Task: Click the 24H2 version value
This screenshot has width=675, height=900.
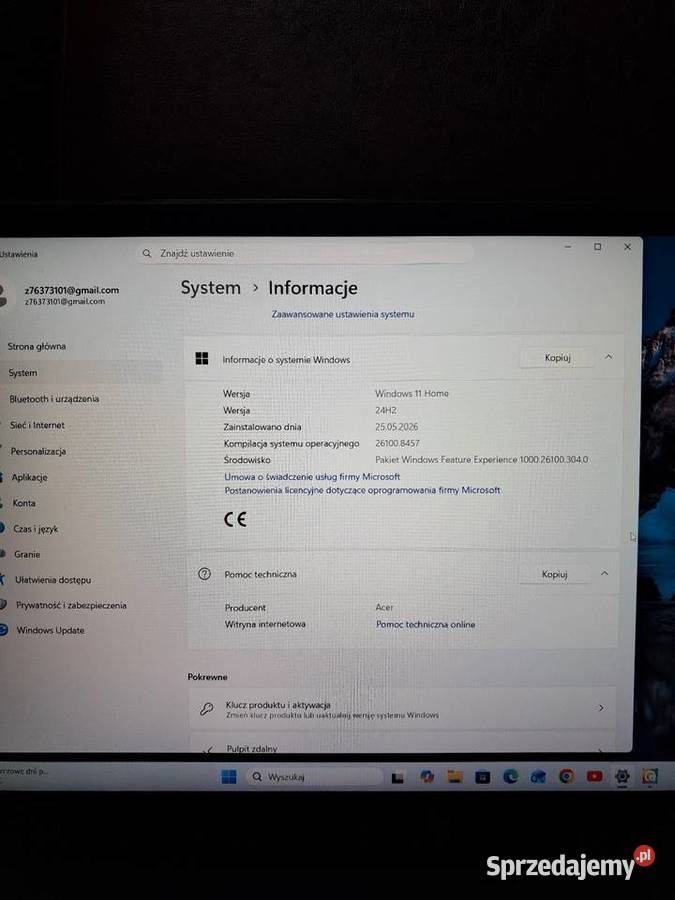Action: coord(386,410)
